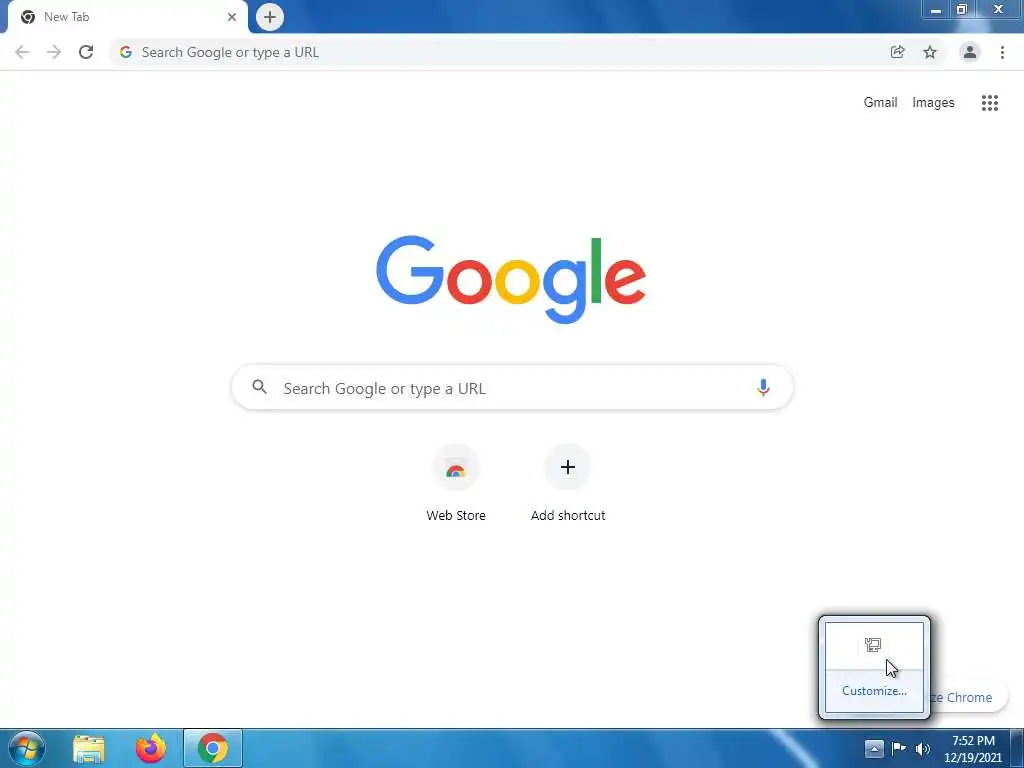Click the Chrome taskbar button
Image resolution: width=1024 pixels, height=768 pixels.
click(x=213, y=748)
